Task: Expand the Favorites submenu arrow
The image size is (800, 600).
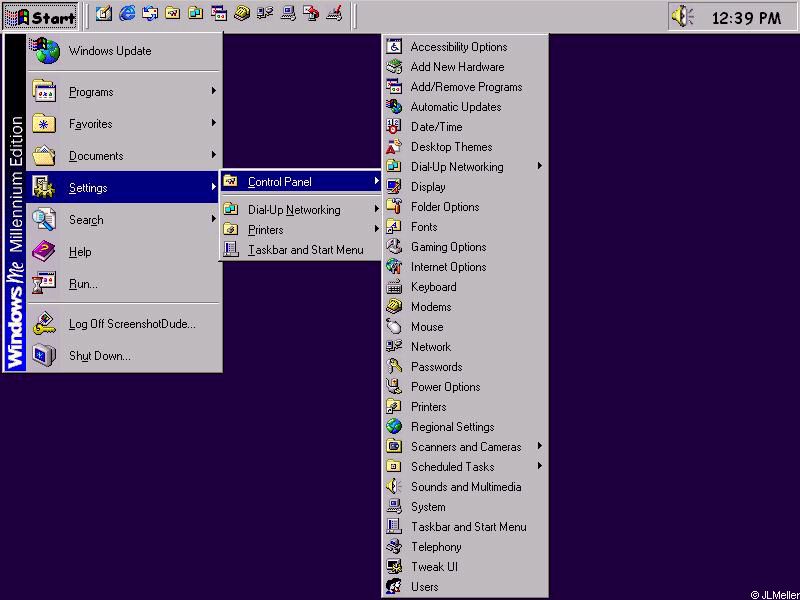Action: pyautogui.click(x=214, y=123)
